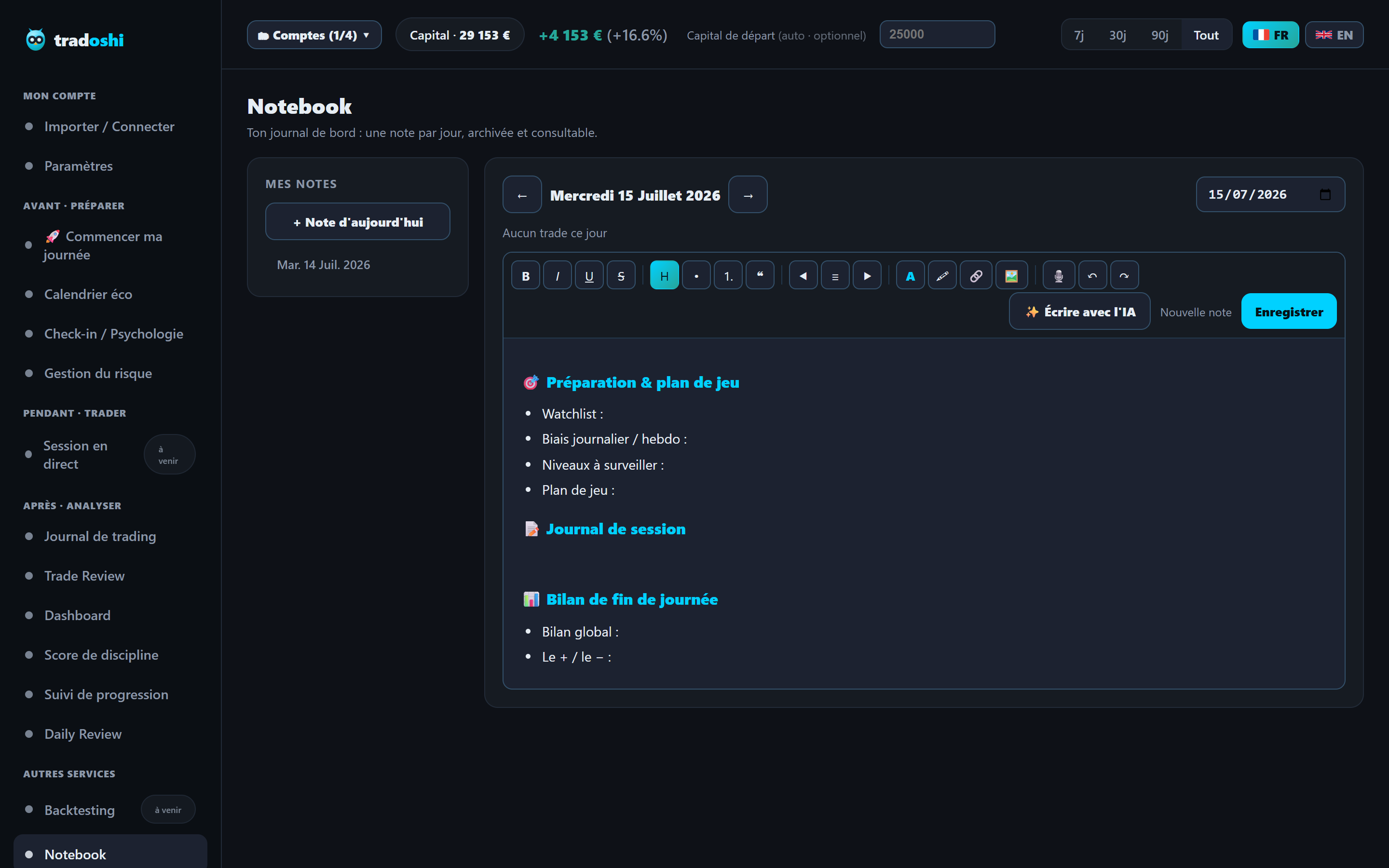This screenshot has width=1389, height=868.
Task: Place cursor on Plan de jeu line
Action: (578, 490)
